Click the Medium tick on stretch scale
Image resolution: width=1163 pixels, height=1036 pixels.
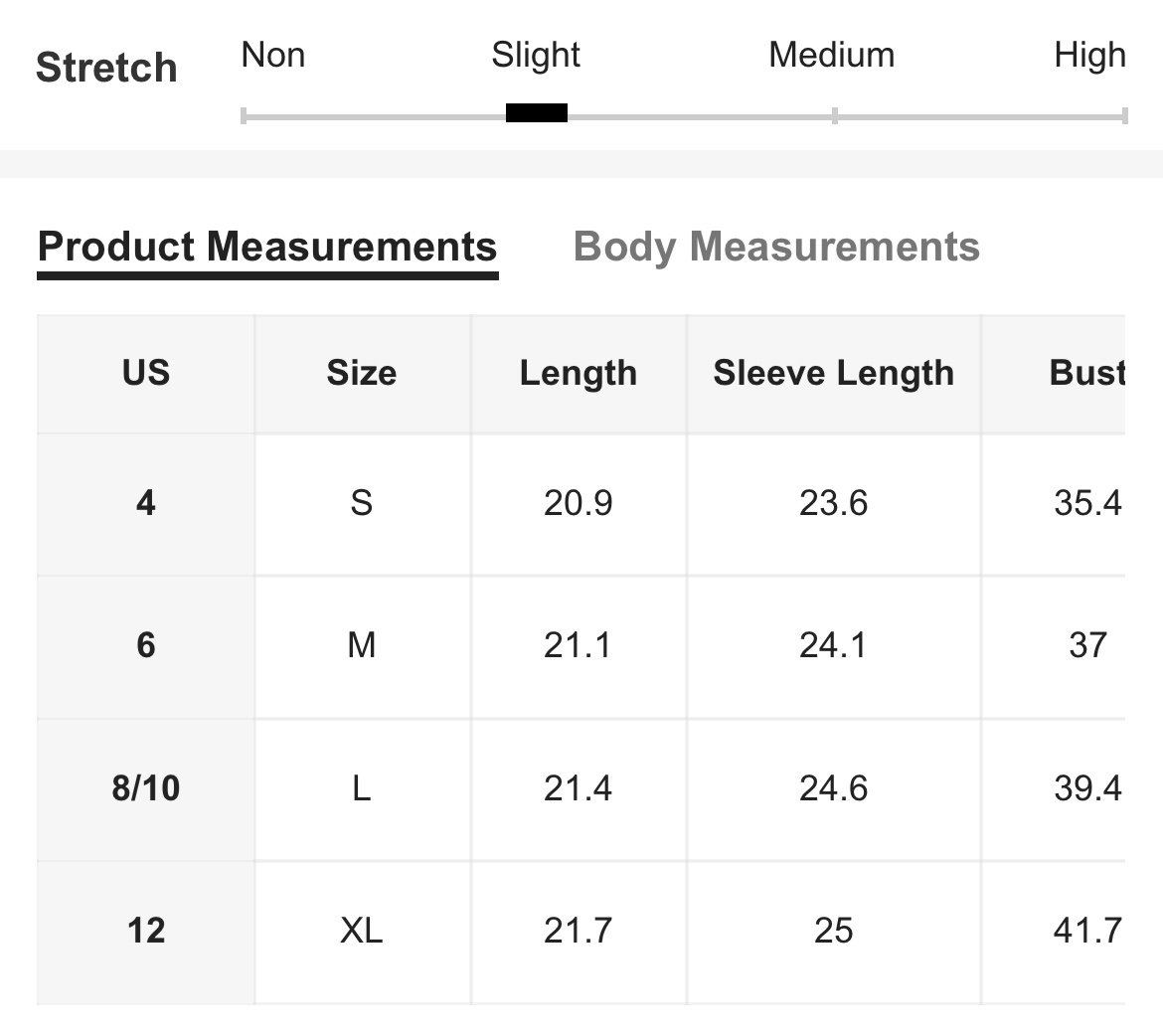click(x=834, y=115)
